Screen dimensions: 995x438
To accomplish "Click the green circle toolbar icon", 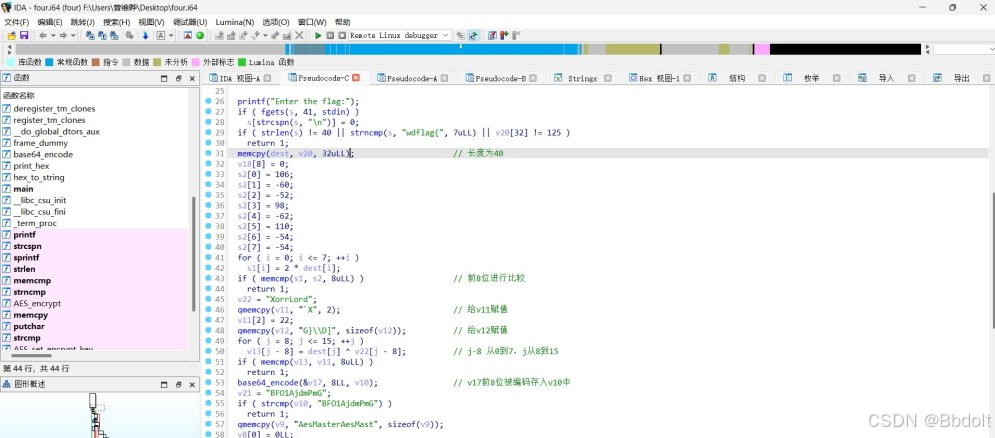I will point(200,36).
